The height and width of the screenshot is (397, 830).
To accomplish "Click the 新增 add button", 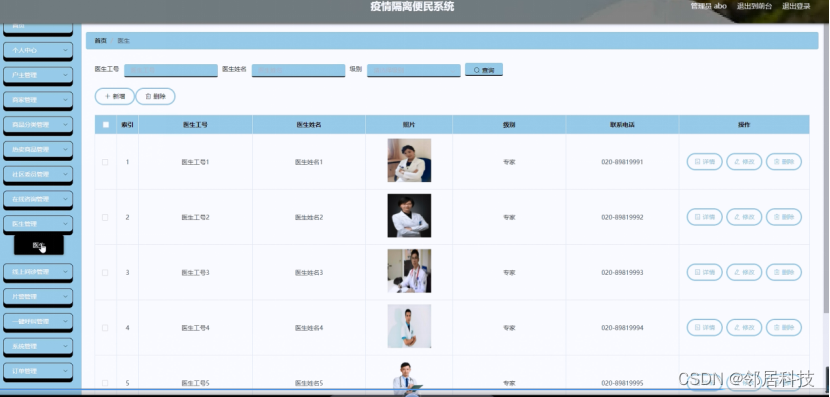I will click(114, 96).
